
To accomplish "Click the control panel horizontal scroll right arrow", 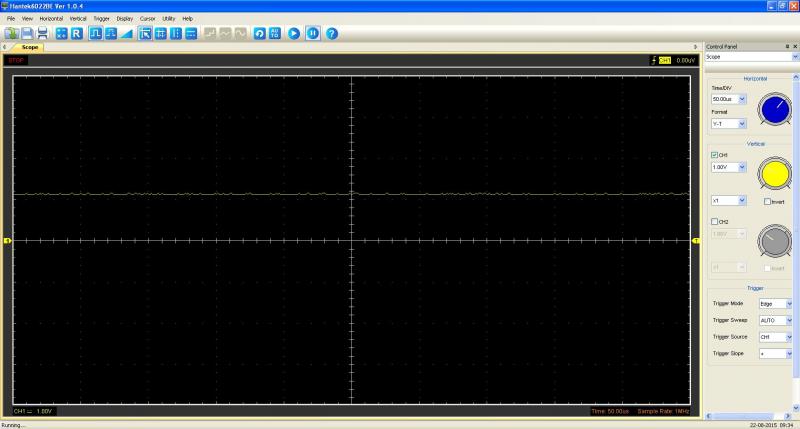I will tap(788, 416).
